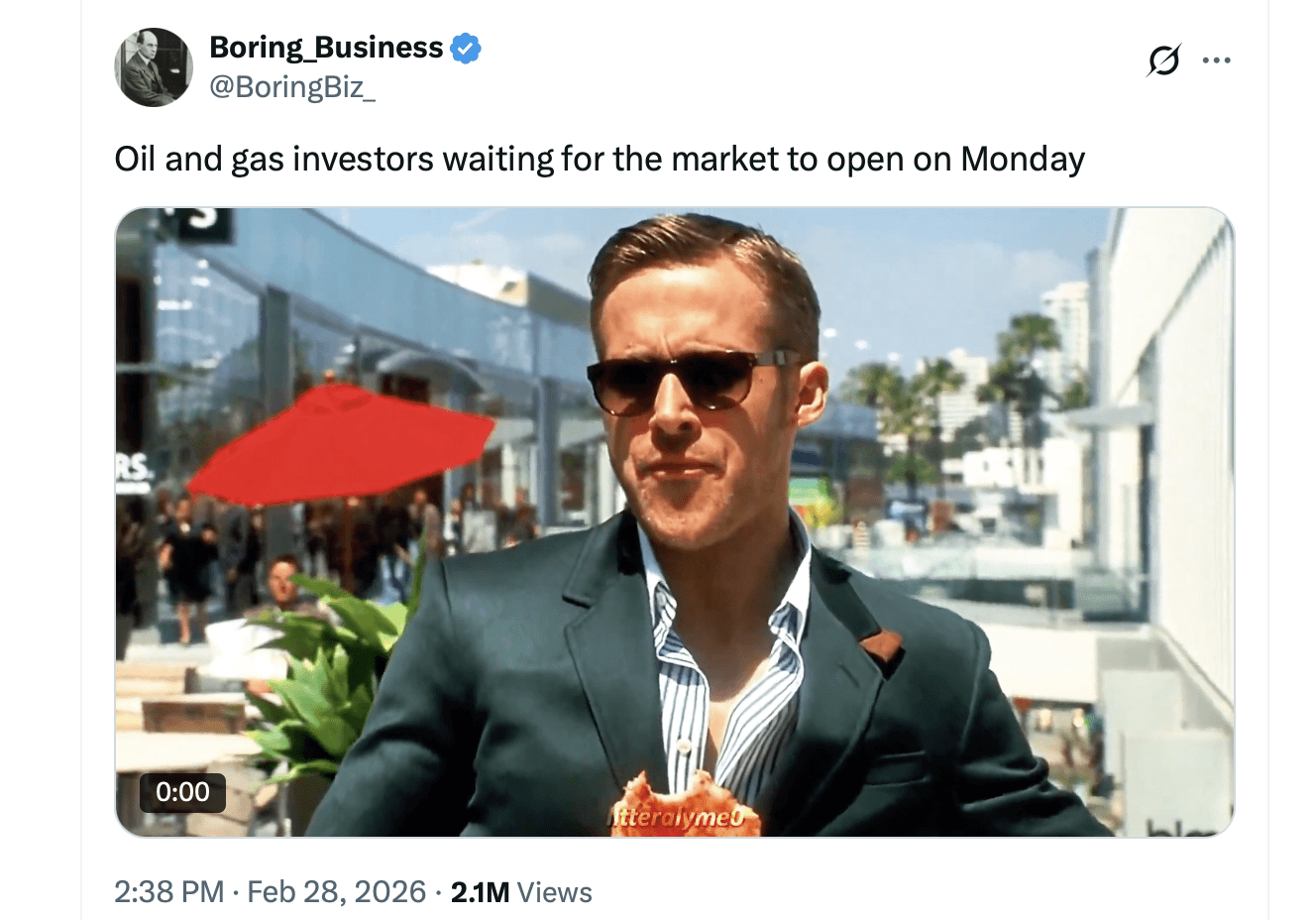Click the word Monday in the tweet
The image size is (1316, 920).
[1023, 159]
